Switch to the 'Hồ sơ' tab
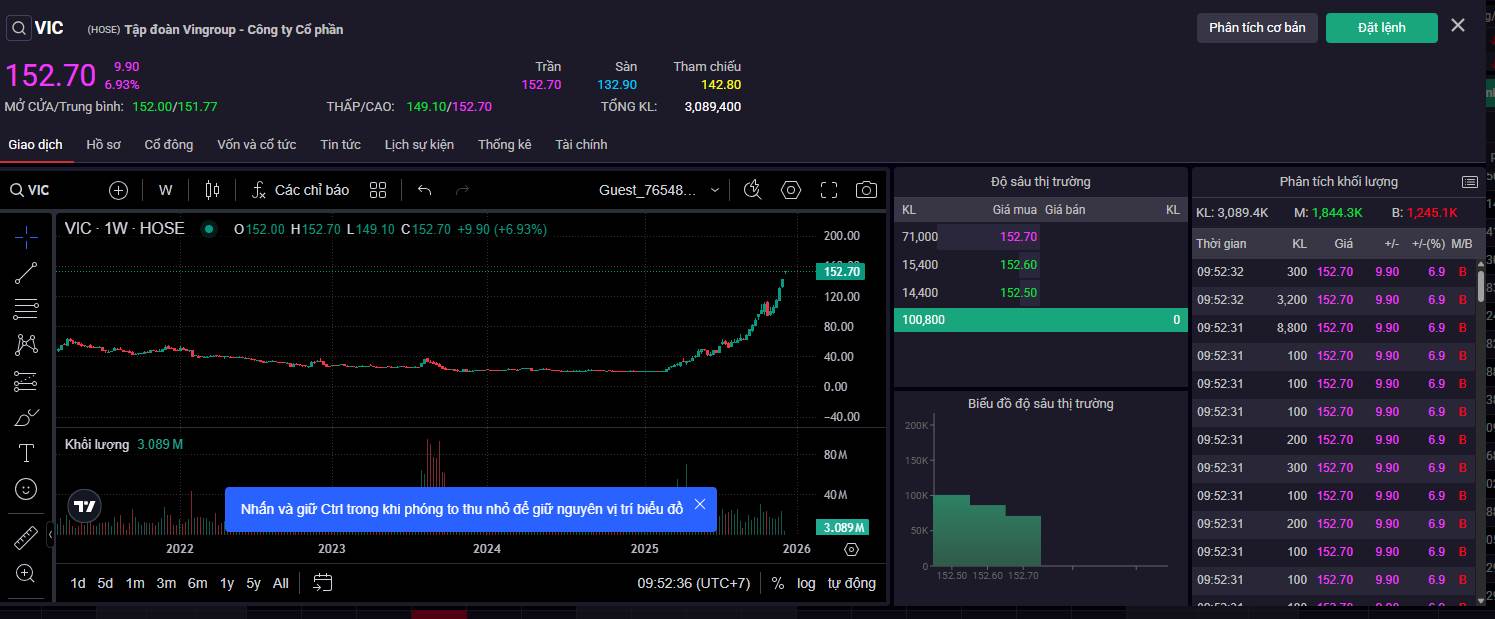Screen dimensions: 1495x619 tap(103, 144)
